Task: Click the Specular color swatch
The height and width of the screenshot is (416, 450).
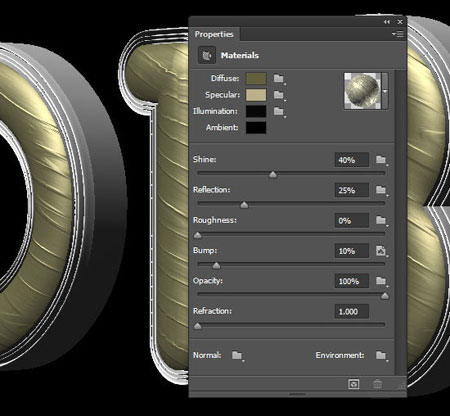Action: [256, 95]
